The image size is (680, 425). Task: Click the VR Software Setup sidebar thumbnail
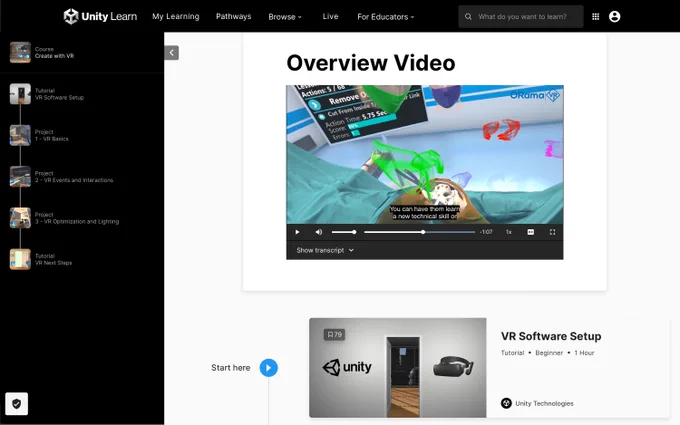20,94
